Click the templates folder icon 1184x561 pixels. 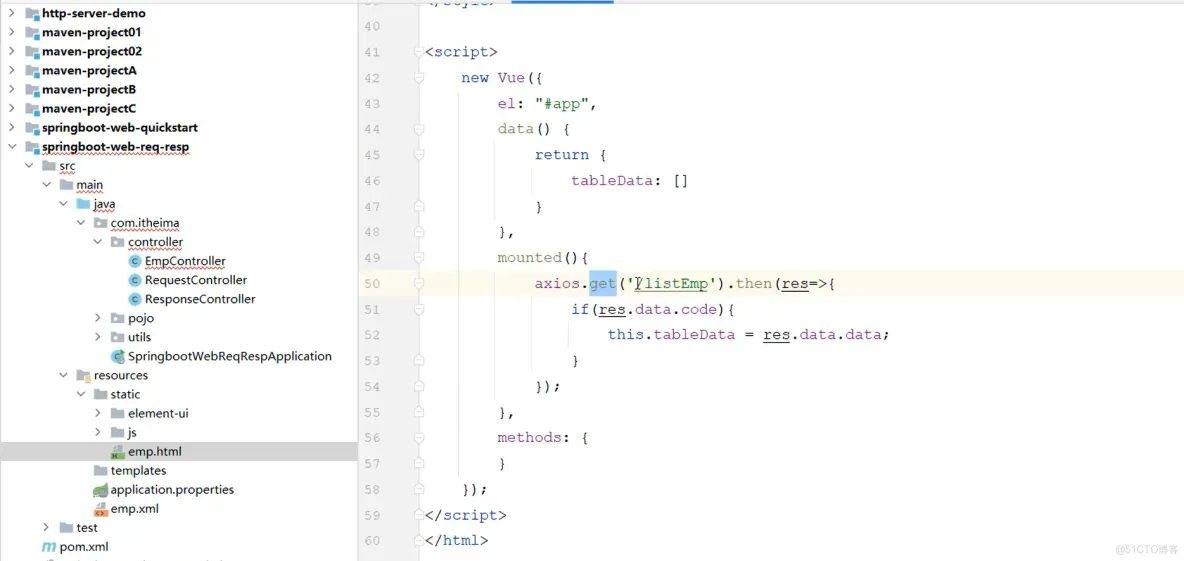pyautogui.click(x=100, y=470)
